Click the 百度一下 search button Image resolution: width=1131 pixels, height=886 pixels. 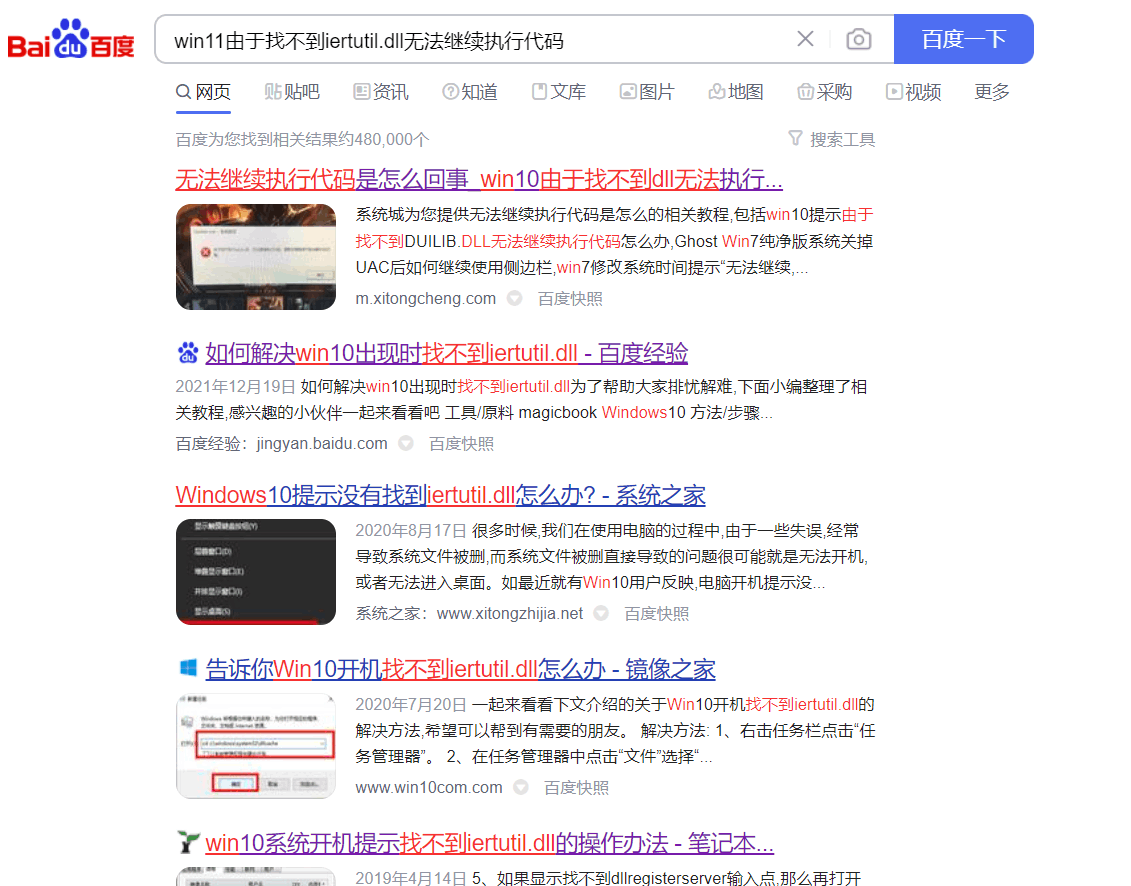point(964,39)
